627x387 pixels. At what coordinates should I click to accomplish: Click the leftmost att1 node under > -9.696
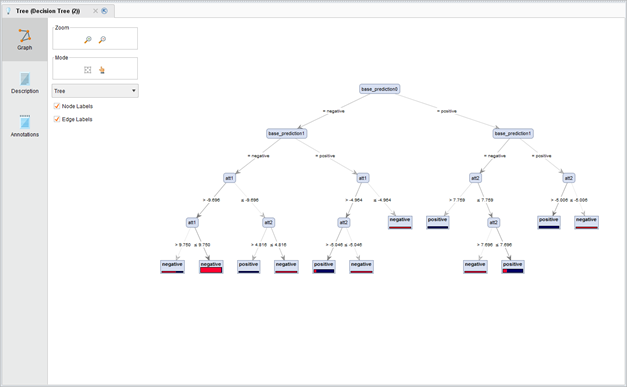(192, 222)
